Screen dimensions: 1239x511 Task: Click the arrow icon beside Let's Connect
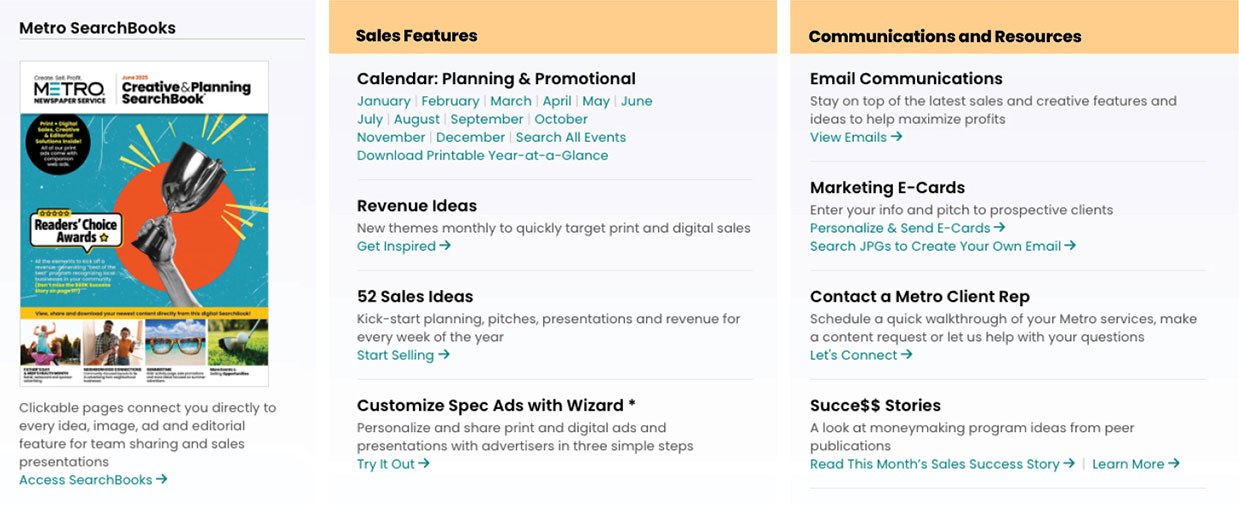[907, 355]
